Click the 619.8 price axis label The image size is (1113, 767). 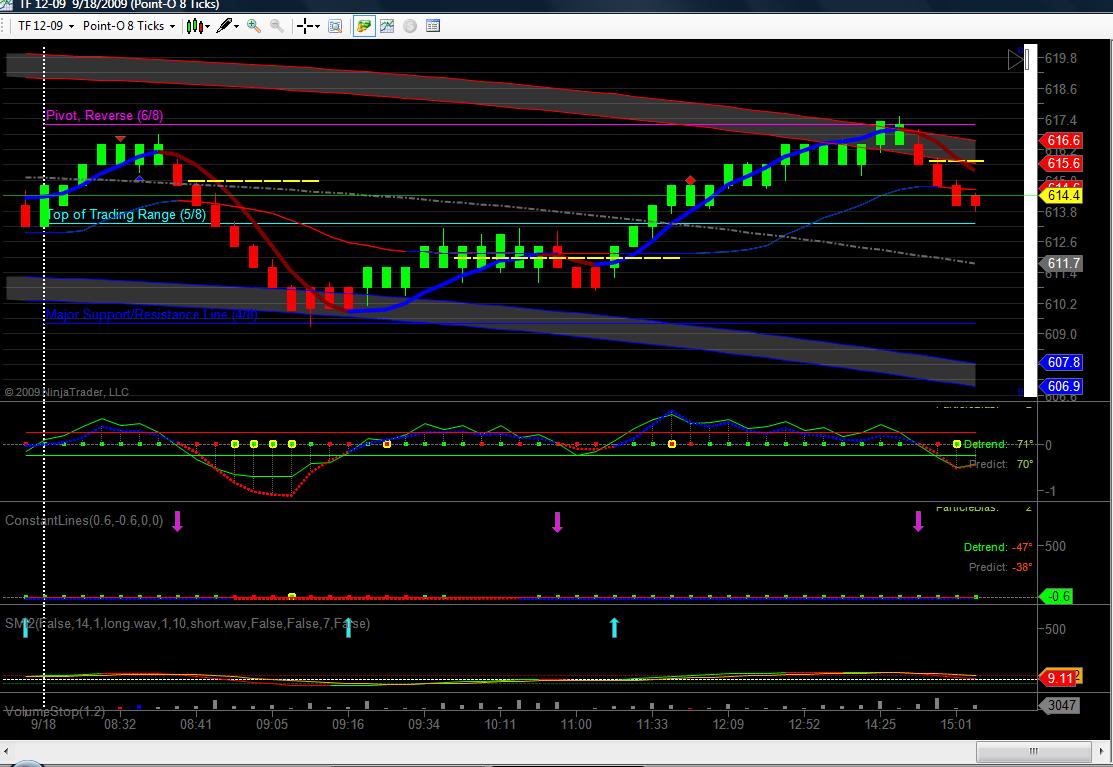click(1060, 58)
